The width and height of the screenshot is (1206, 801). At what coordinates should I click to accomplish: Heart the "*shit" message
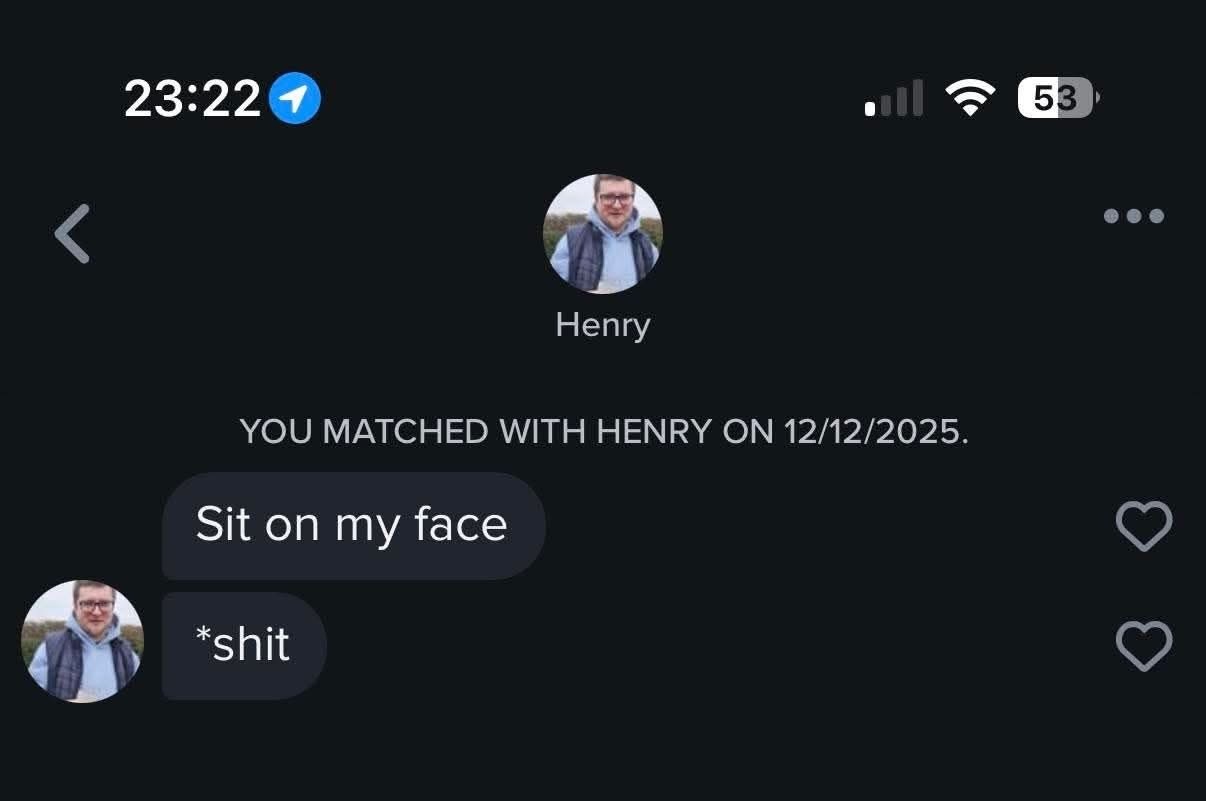click(1143, 646)
